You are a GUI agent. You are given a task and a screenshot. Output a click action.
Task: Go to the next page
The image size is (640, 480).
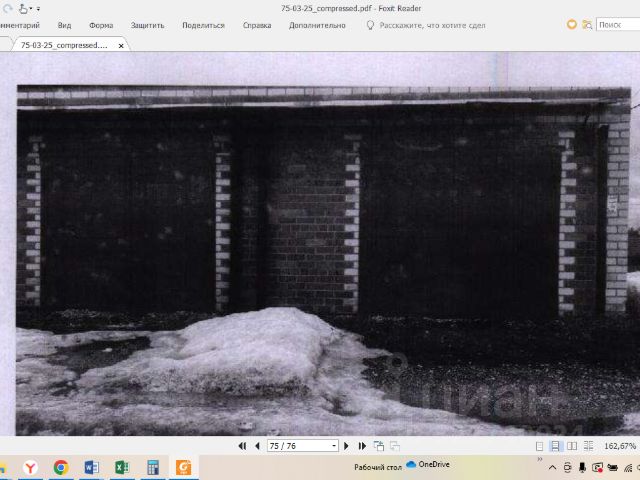tap(346, 446)
